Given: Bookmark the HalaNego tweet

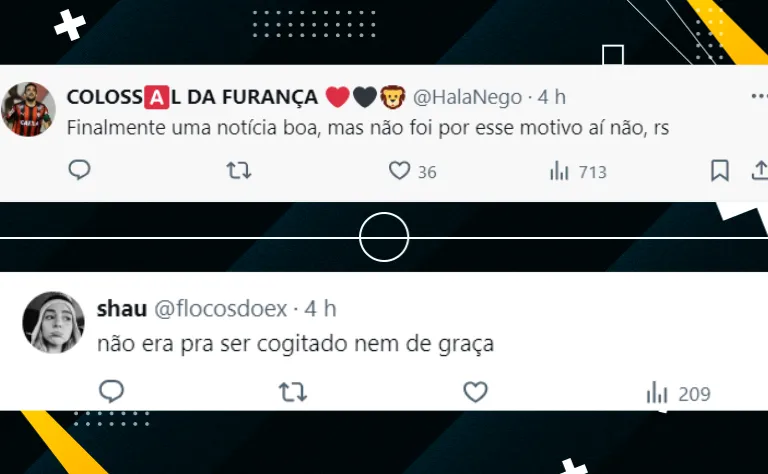Looking at the screenshot, I should pos(720,171).
